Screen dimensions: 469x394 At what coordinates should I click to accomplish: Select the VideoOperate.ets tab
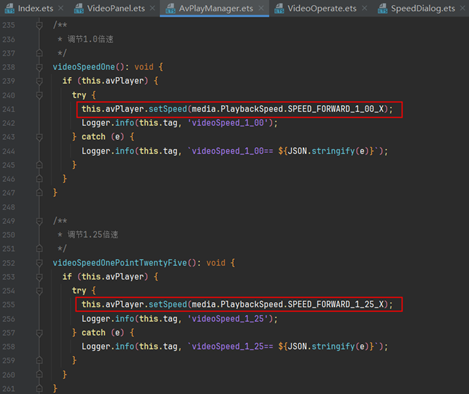pos(322,8)
